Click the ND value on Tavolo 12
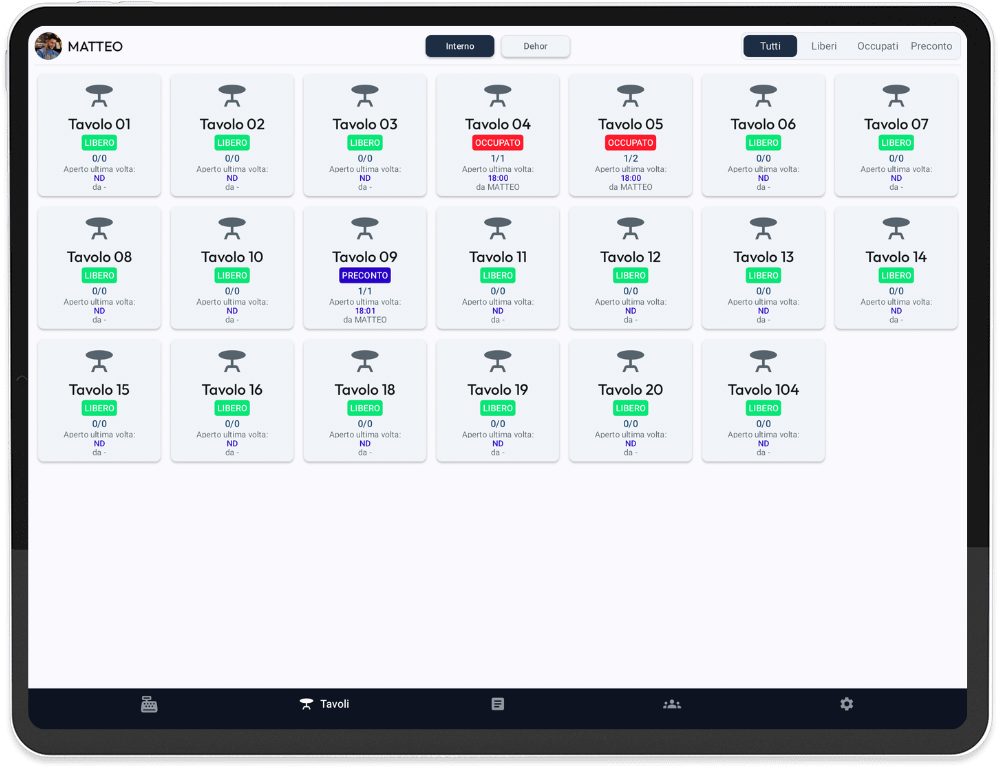The width and height of the screenshot is (1000, 770). (x=630, y=311)
